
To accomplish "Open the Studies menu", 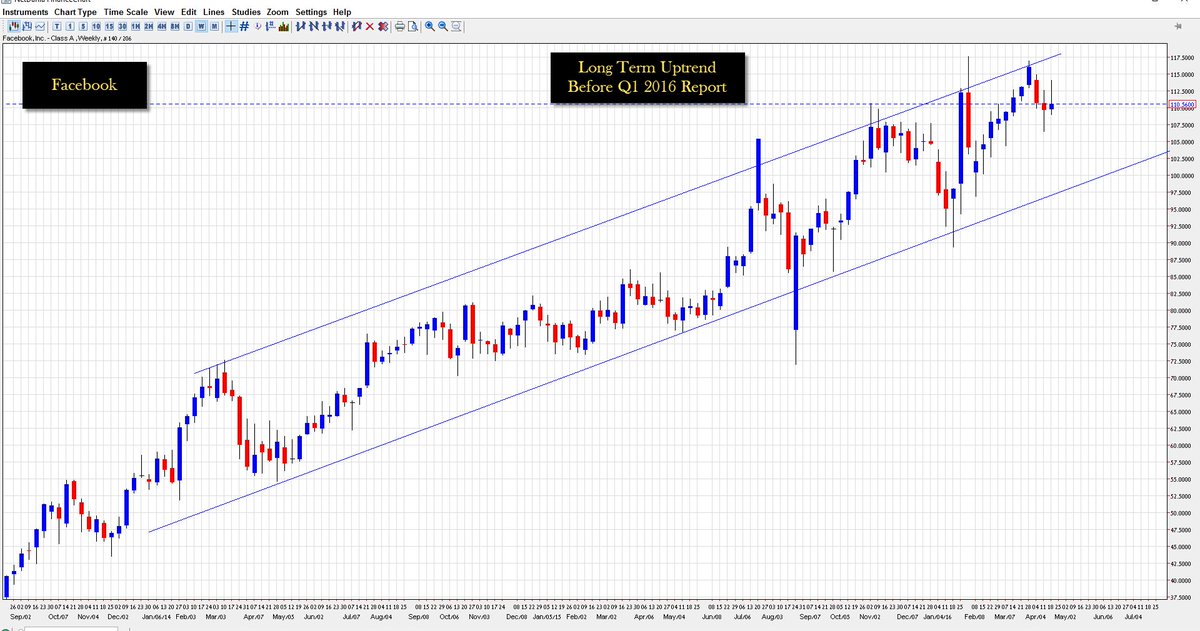I will pos(246,12).
